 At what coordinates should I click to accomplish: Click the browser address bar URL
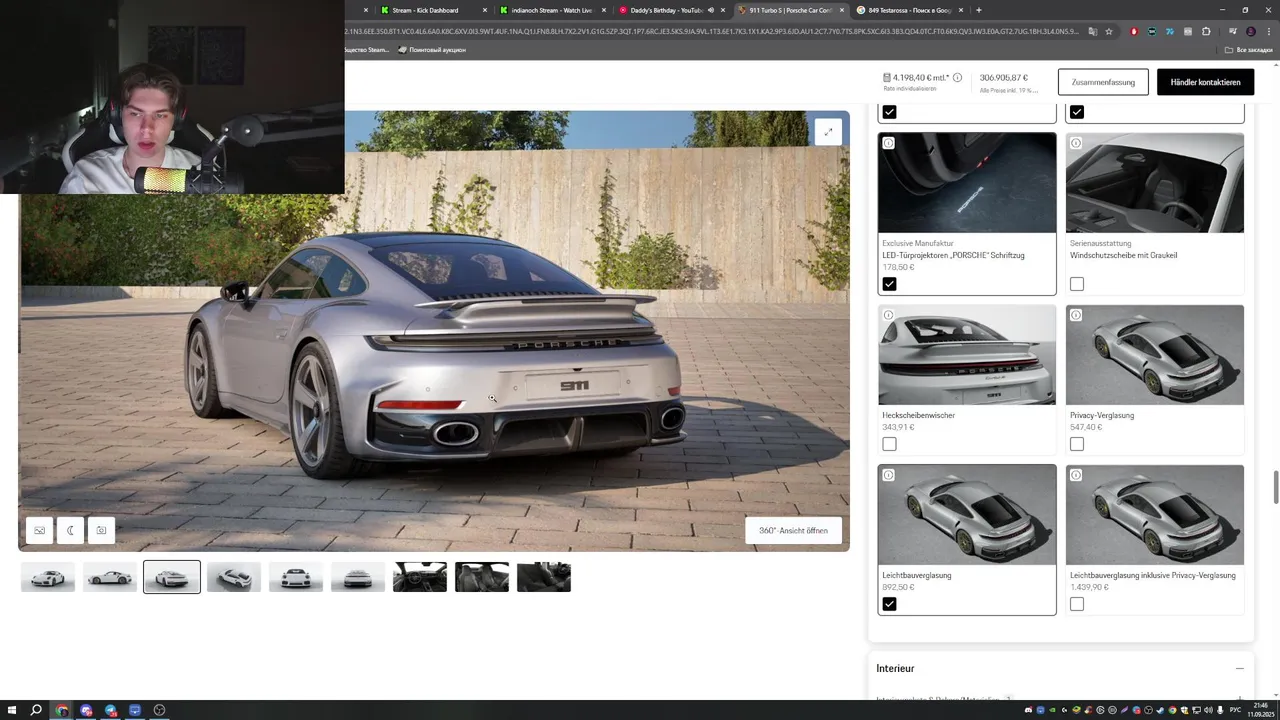712,31
